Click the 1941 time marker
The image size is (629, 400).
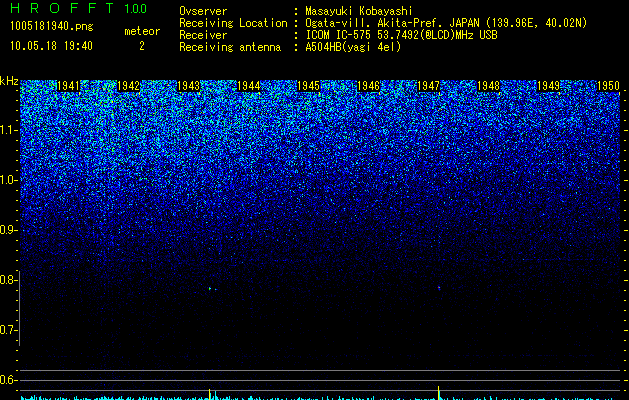coord(68,86)
